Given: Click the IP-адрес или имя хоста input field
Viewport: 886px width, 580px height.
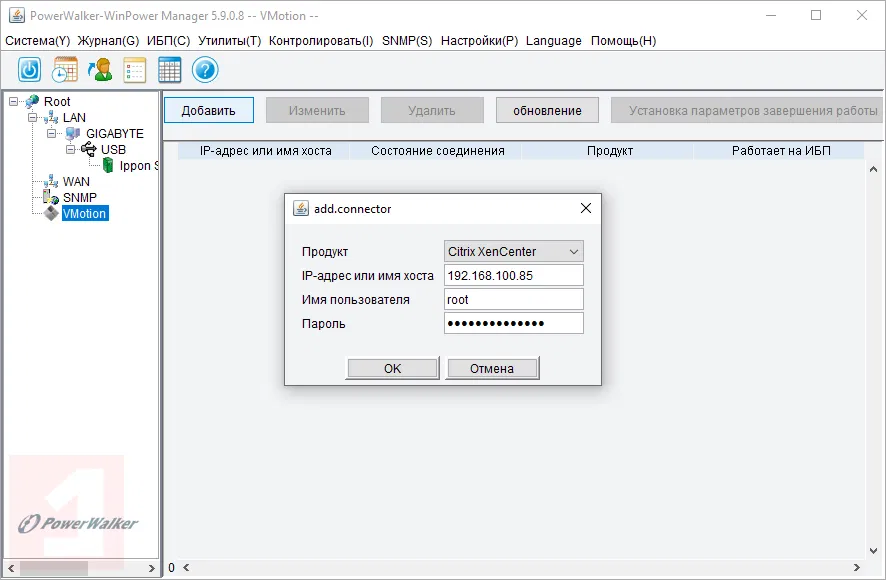Looking at the screenshot, I should point(514,275).
